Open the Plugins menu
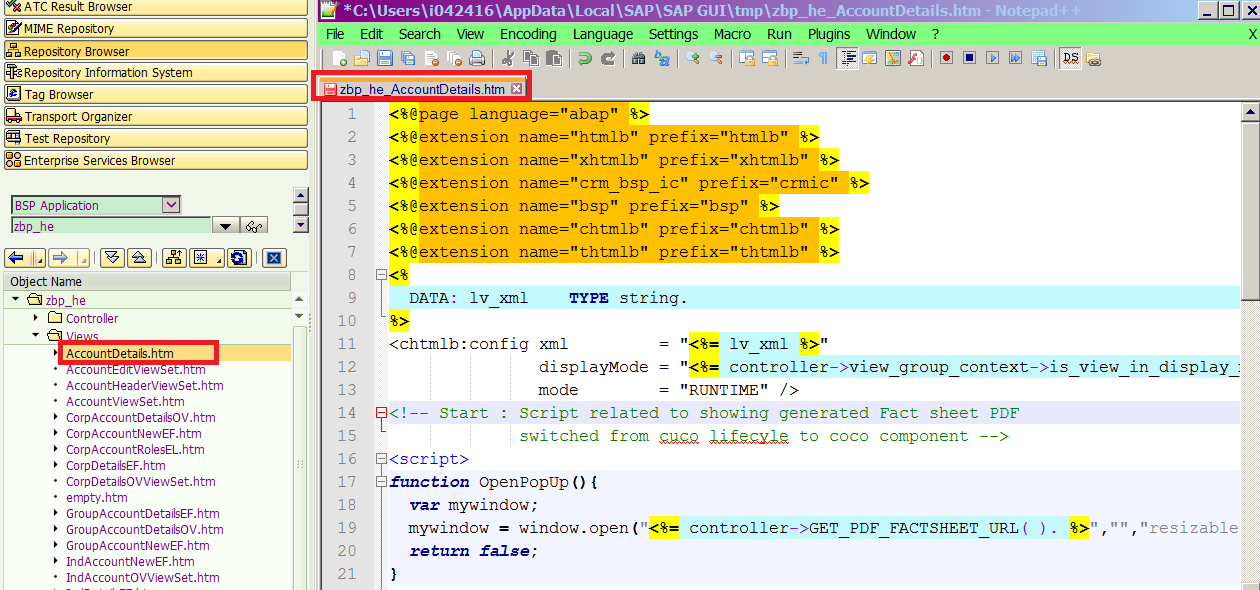Viewport: 1260px width, 590px height. click(829, 34)
